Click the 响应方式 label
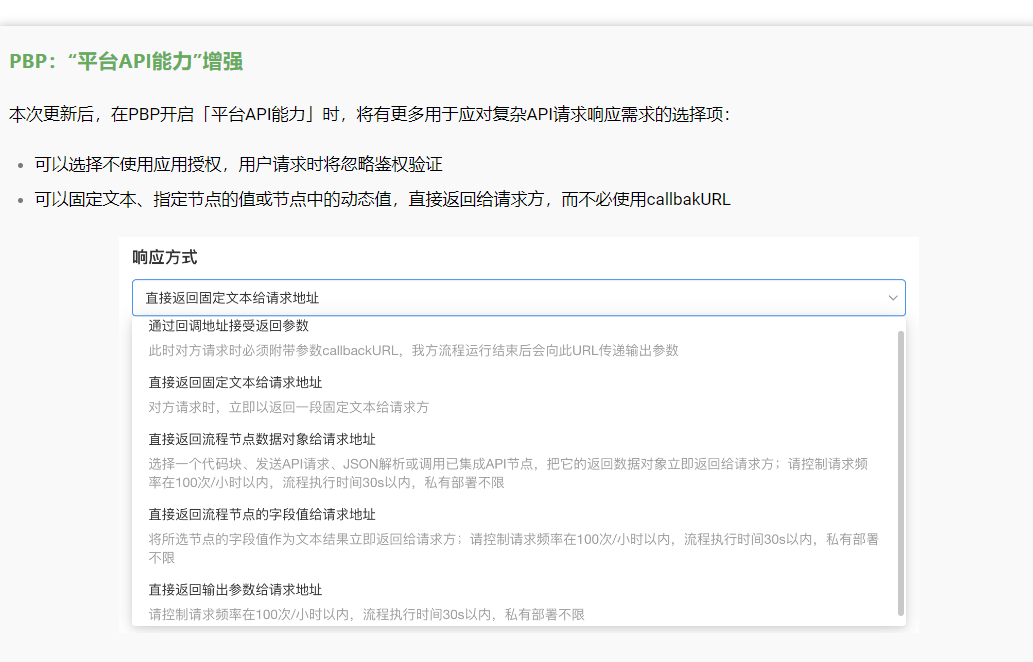1033x662 pixels. coord(165,257)
